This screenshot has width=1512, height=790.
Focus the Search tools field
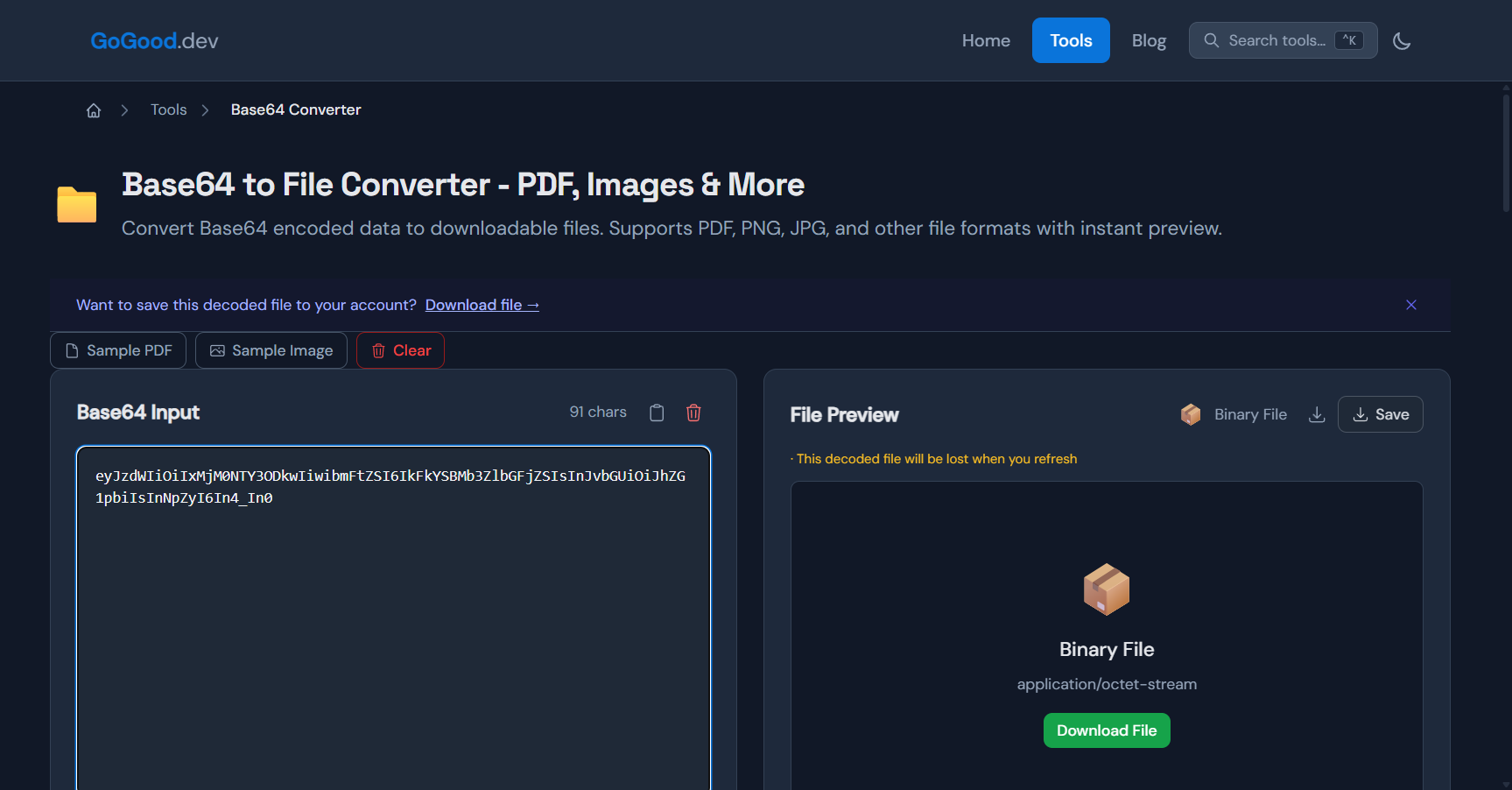pos(1283,40)
